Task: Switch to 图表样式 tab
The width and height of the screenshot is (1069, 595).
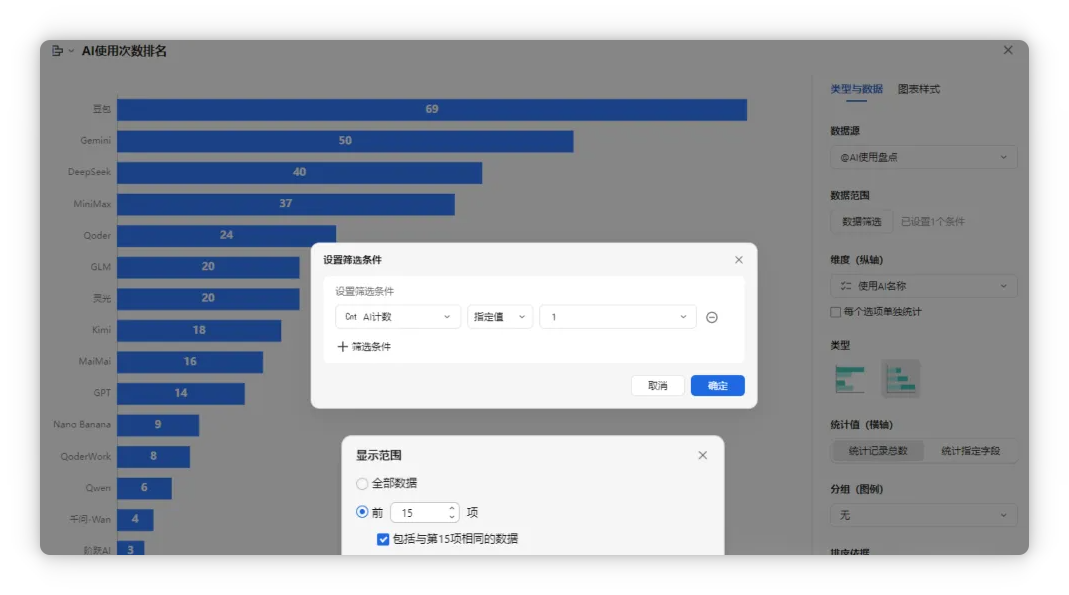Action: 918,89
